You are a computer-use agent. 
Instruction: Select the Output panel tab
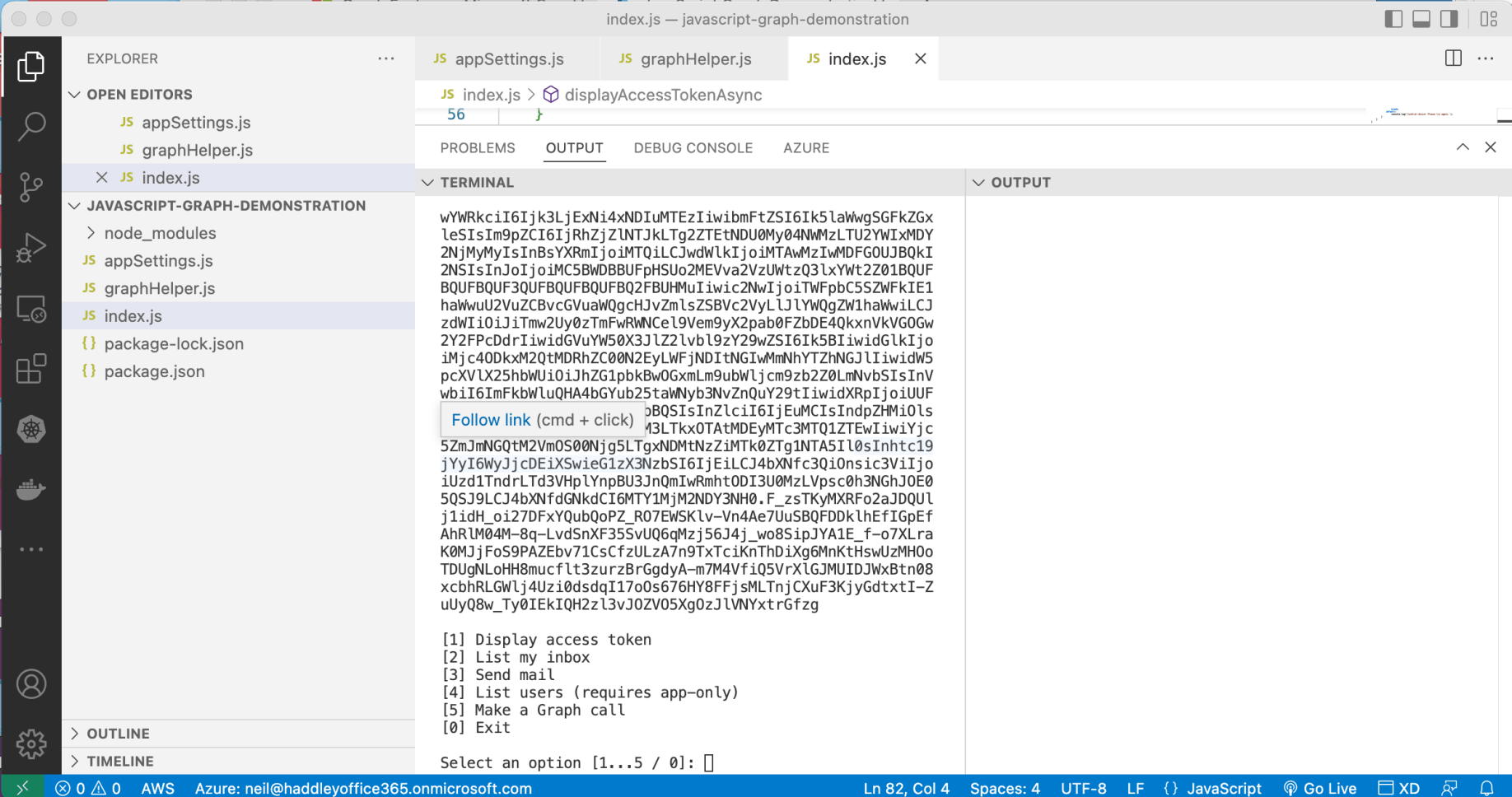tap(575, 148)
